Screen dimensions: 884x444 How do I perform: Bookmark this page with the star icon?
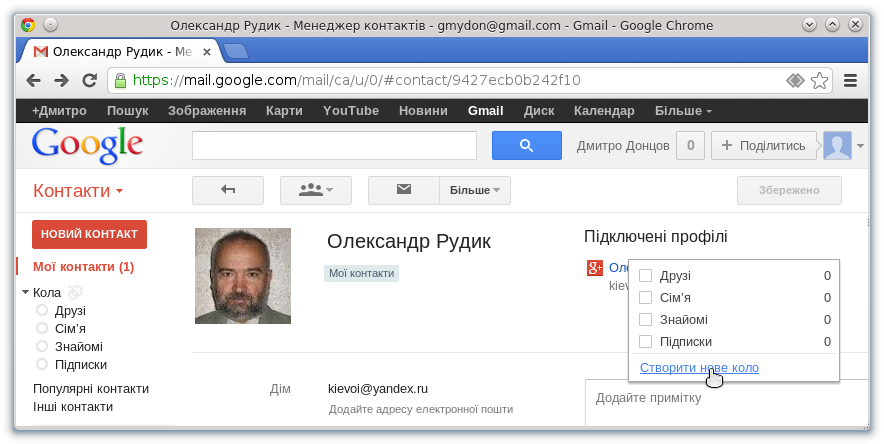click(819, 81)
